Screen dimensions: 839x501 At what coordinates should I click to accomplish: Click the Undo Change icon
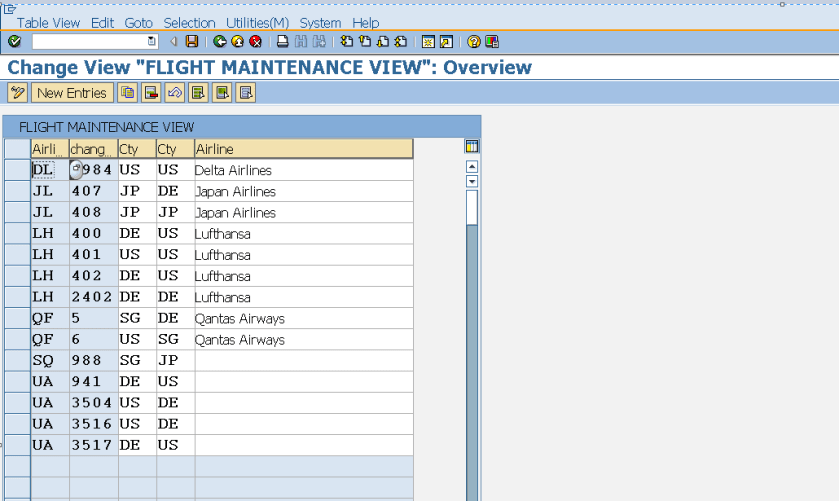(174, 93)
